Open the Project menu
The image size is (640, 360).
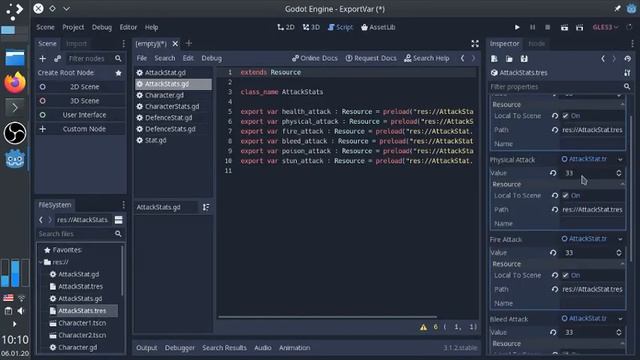coord(73,27)
